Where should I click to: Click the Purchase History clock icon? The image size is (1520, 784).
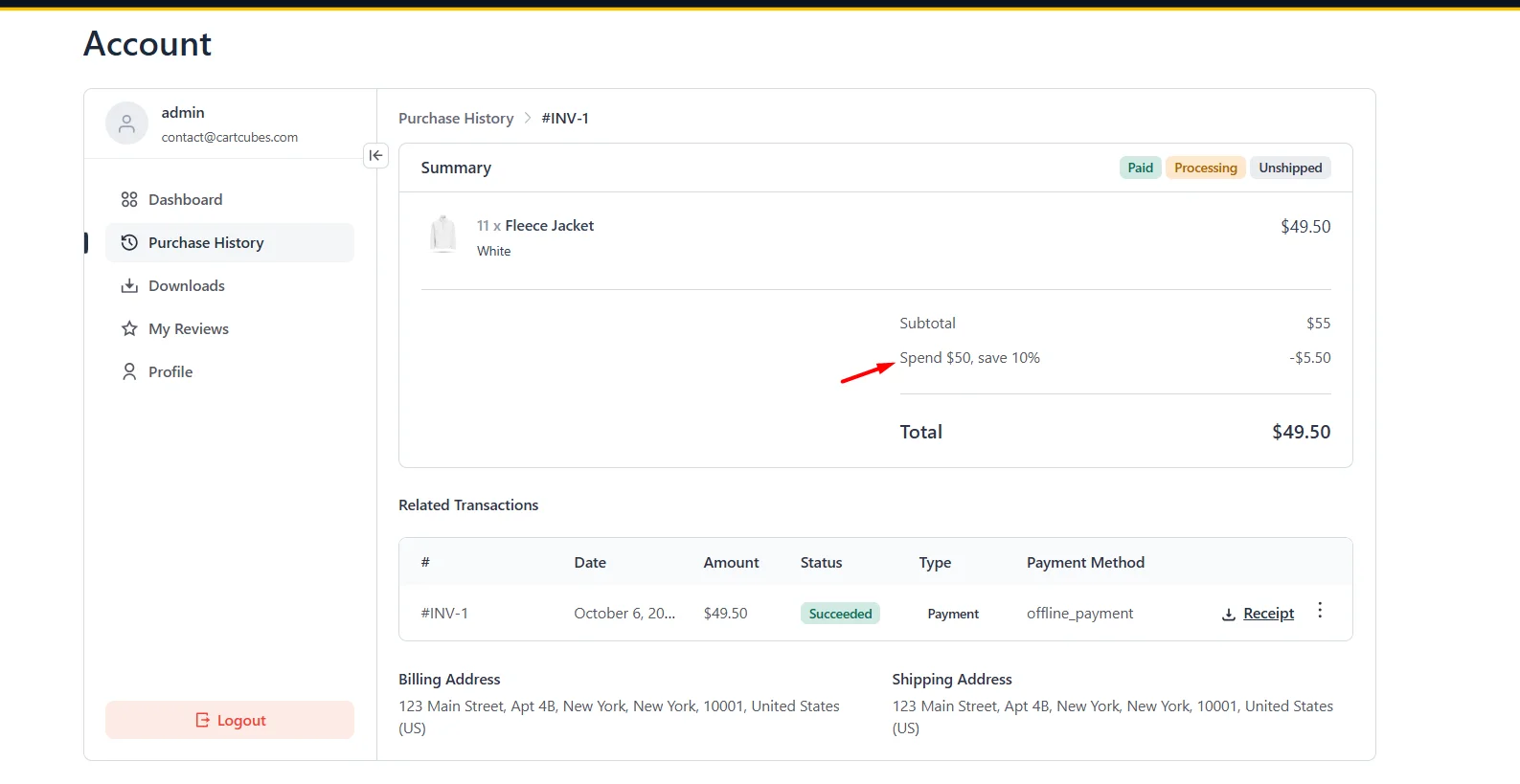(129, 242)
